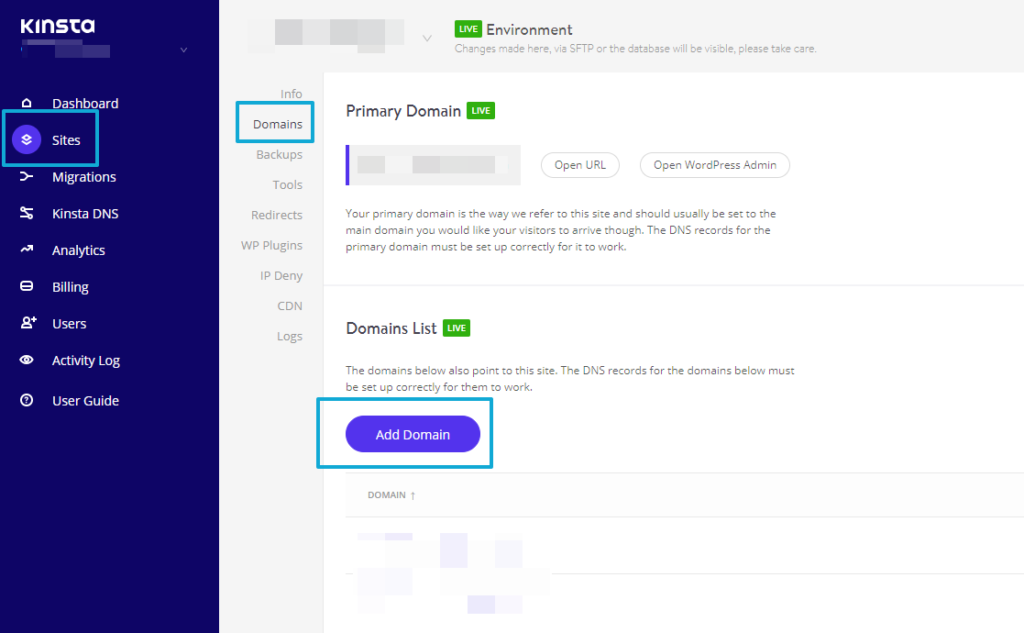Open WordPress Admin for the primary domain

pos(714,165)
